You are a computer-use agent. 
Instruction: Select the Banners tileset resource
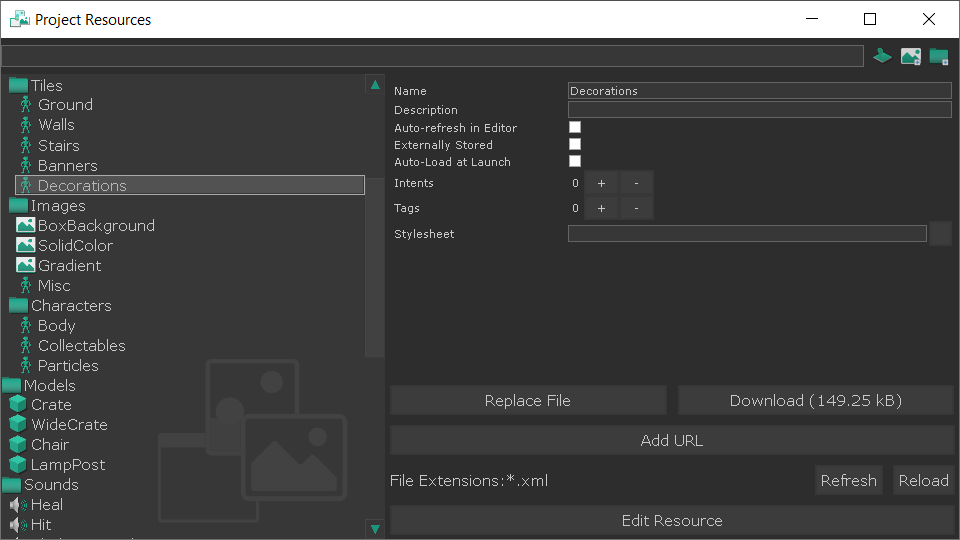point(67,166)
